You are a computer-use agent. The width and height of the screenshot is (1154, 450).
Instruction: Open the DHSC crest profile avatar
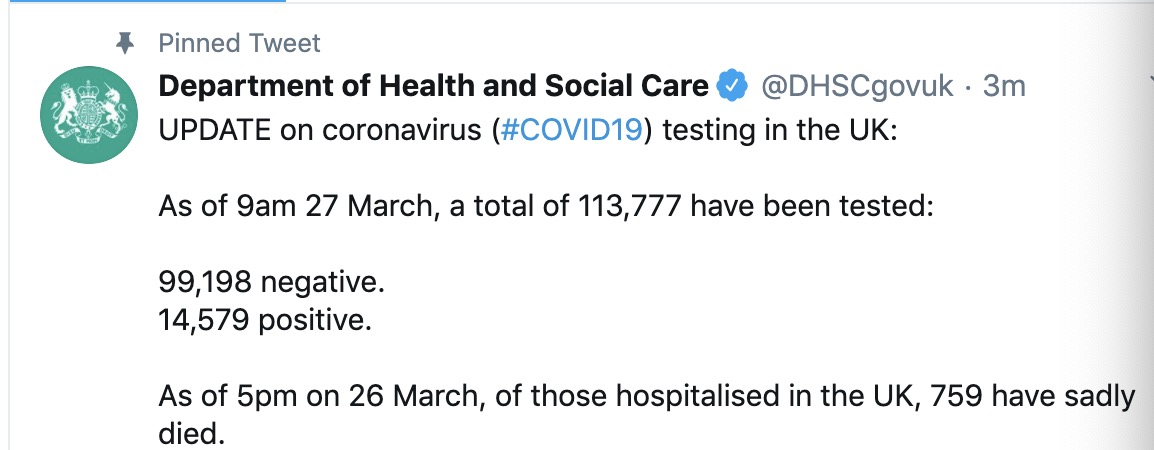click(x=88, y=114)
